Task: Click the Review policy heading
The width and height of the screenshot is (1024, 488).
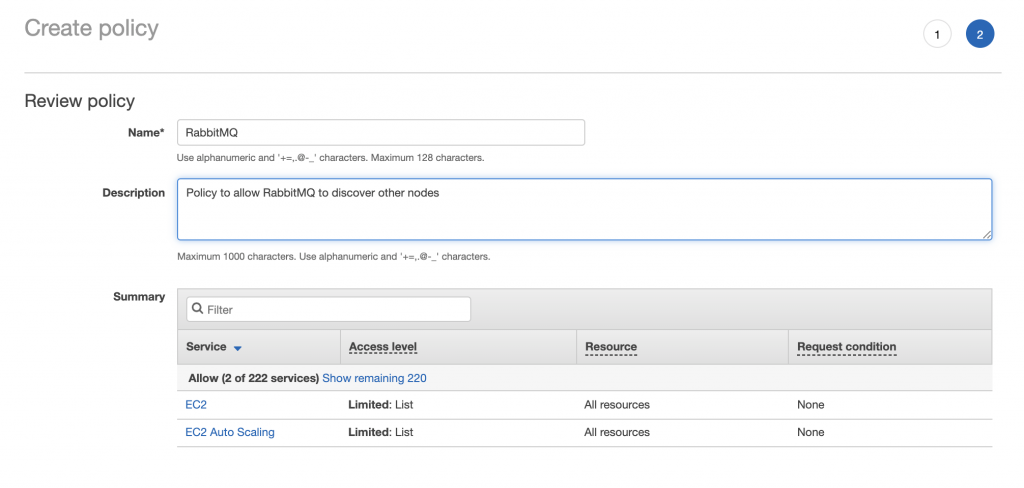Action: pos(80,101)
